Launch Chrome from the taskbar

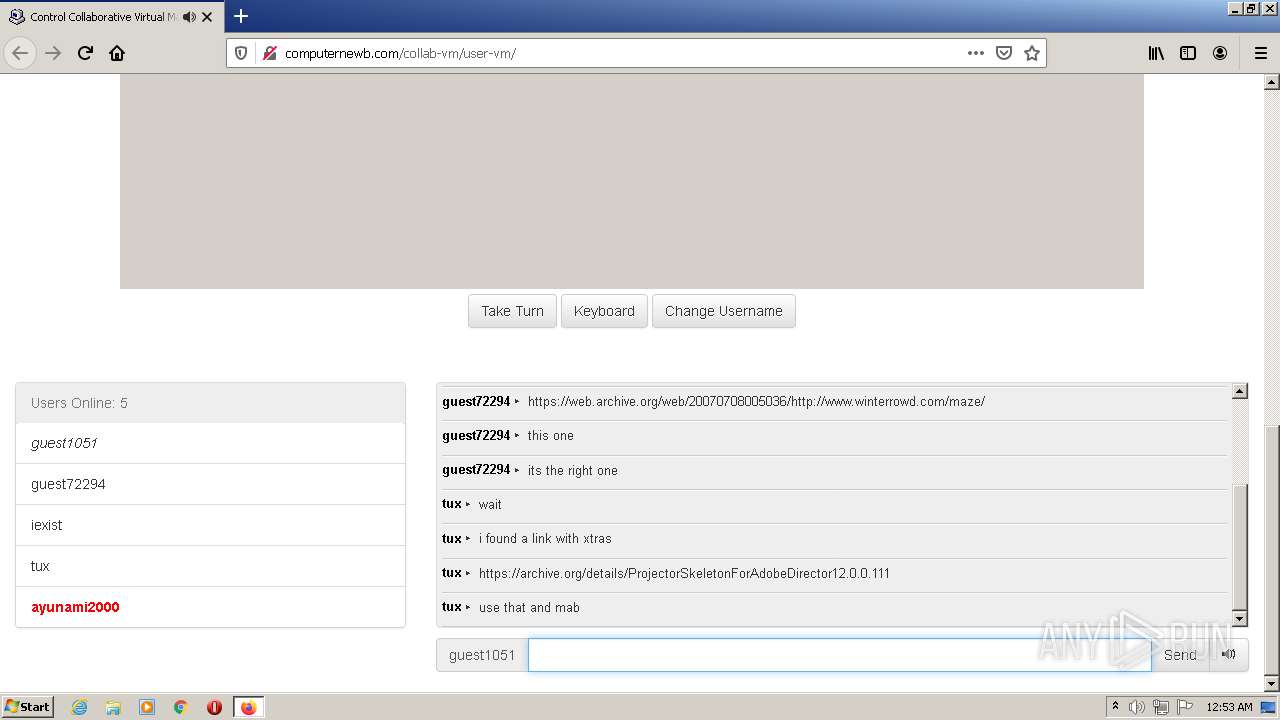click(x=181, y=707)
